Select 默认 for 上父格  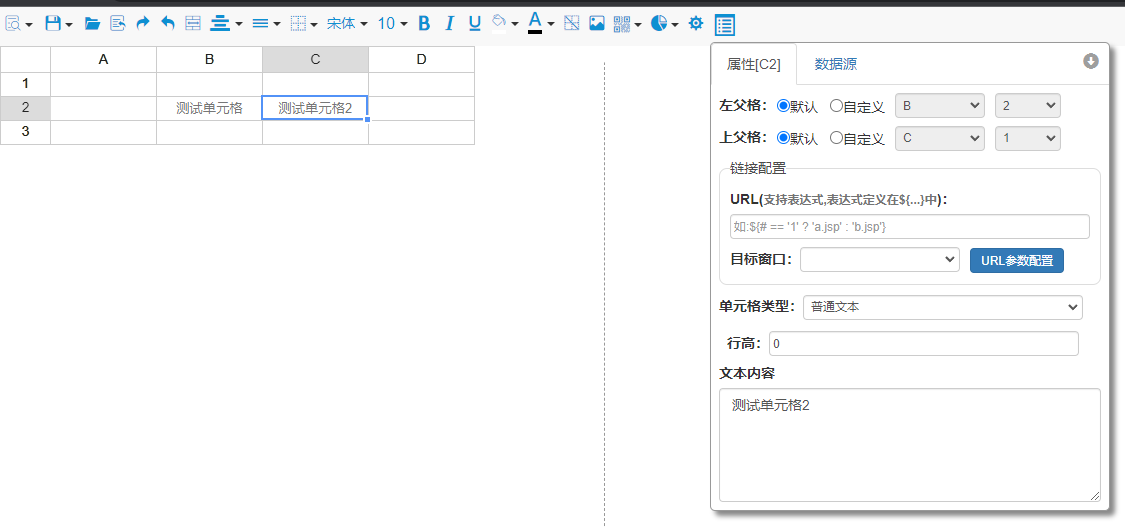point(783,138)
